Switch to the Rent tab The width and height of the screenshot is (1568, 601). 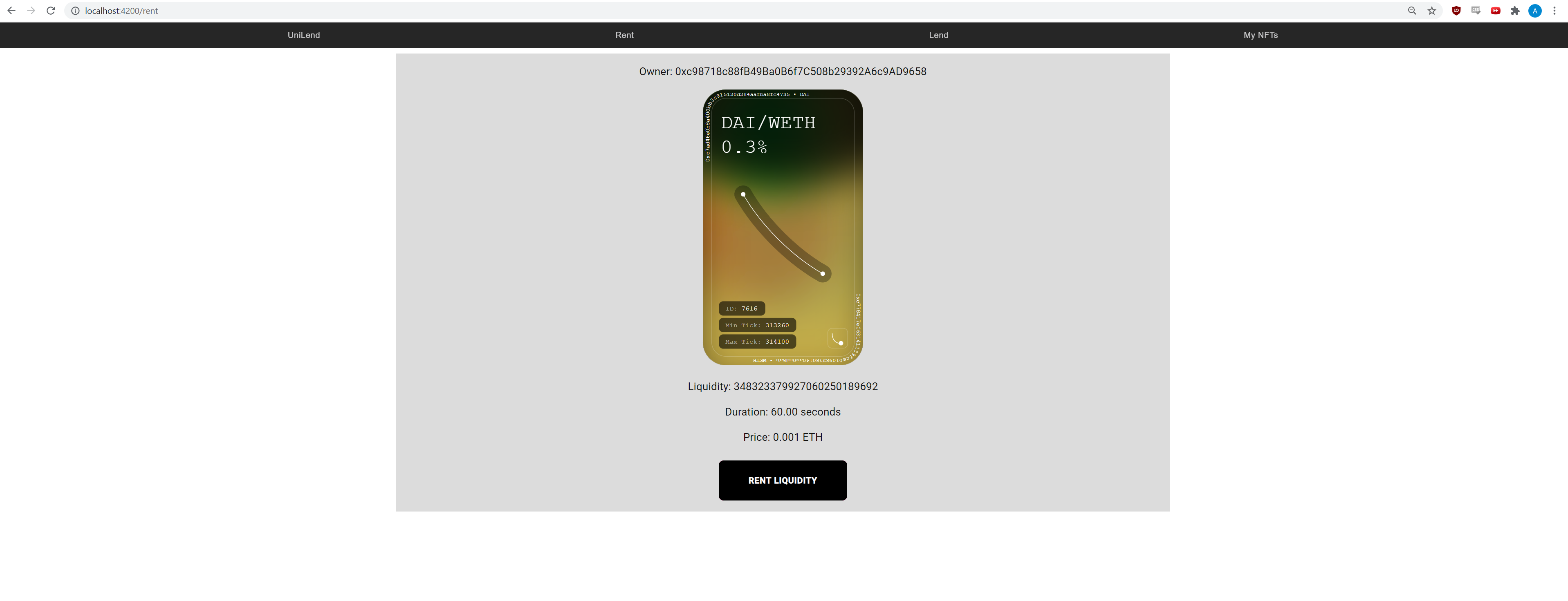pyautogui.click(x=624, y=35)
